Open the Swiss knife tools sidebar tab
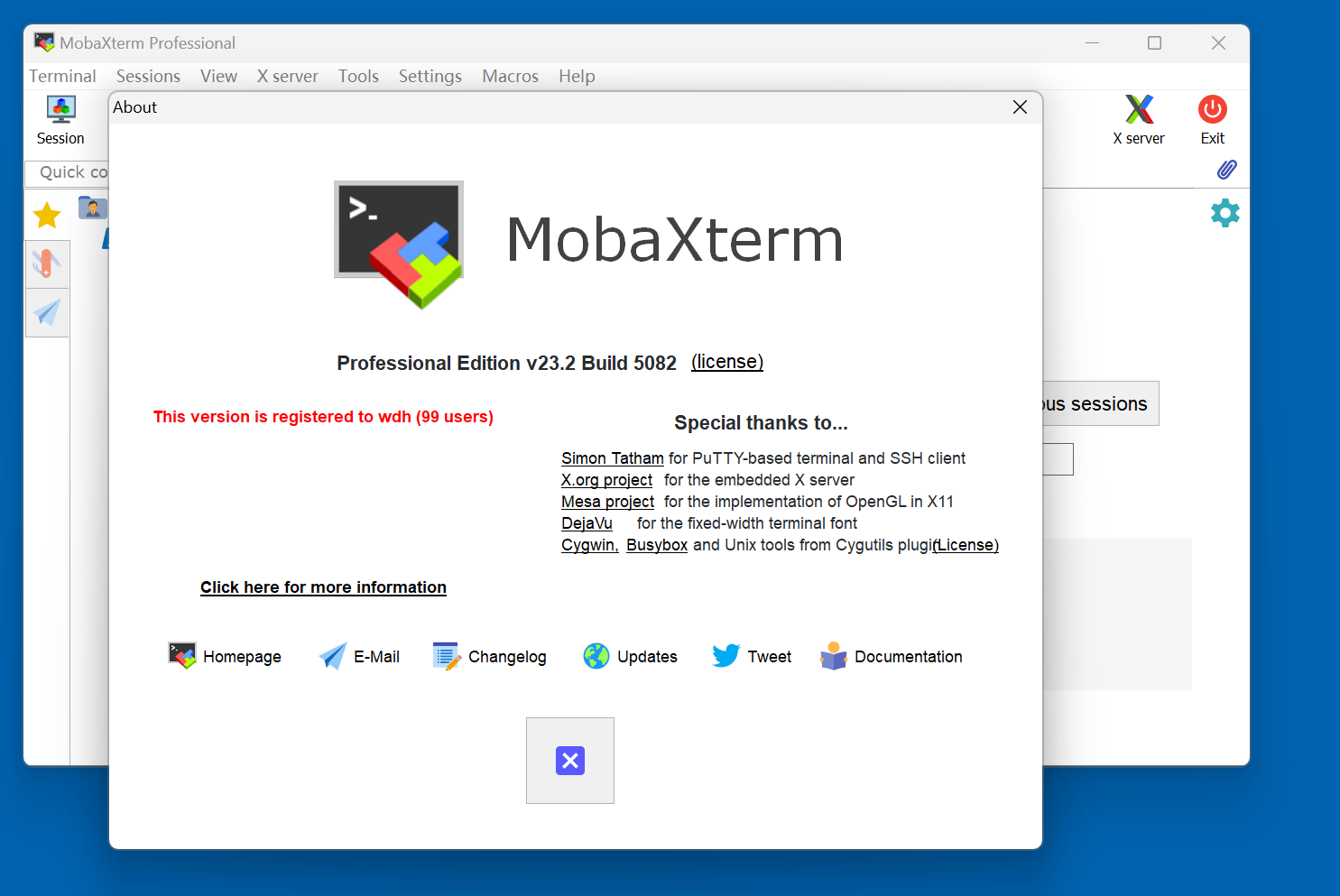 47,263
